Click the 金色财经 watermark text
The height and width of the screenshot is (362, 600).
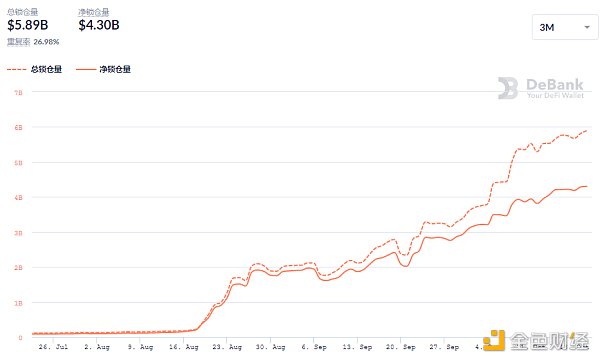coord(549,341)
